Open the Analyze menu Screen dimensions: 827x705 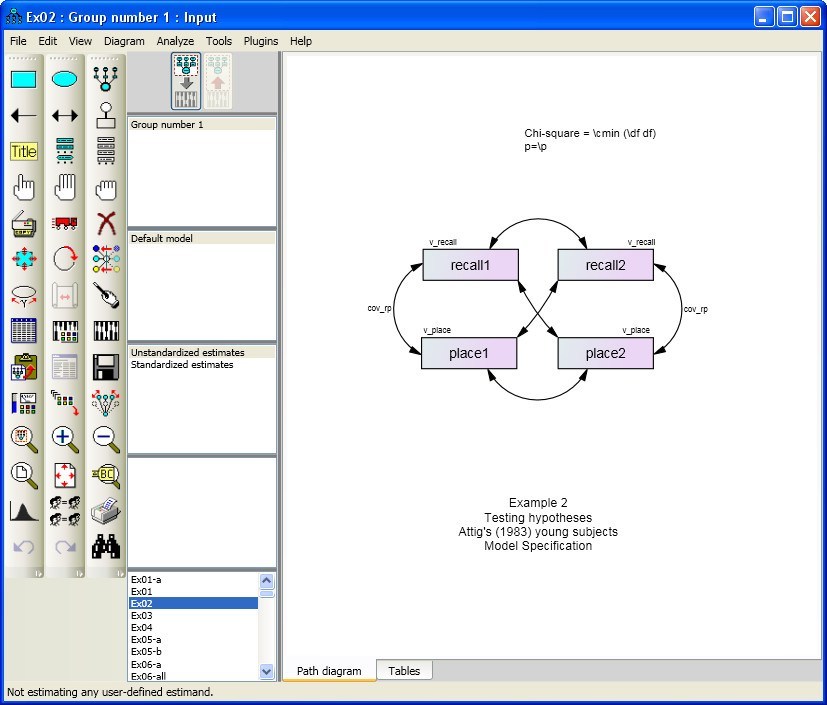click(x=176, y=41)
